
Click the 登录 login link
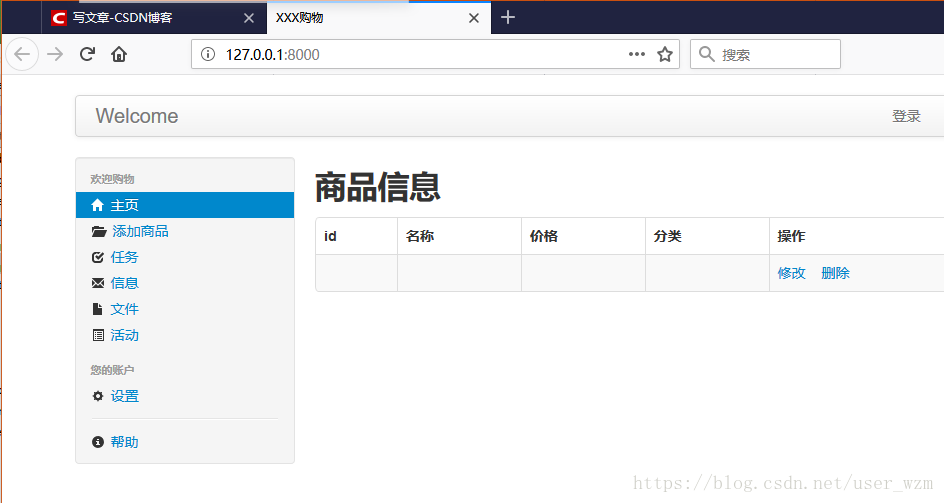click(906, 116)
